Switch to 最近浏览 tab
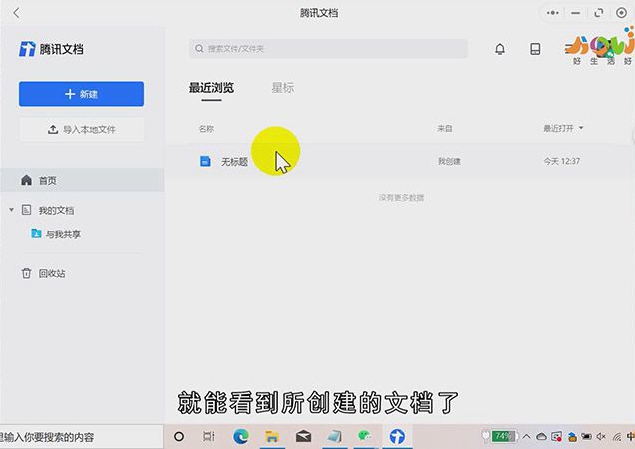Viewport: 635px width, 449px height. (211, 87)
